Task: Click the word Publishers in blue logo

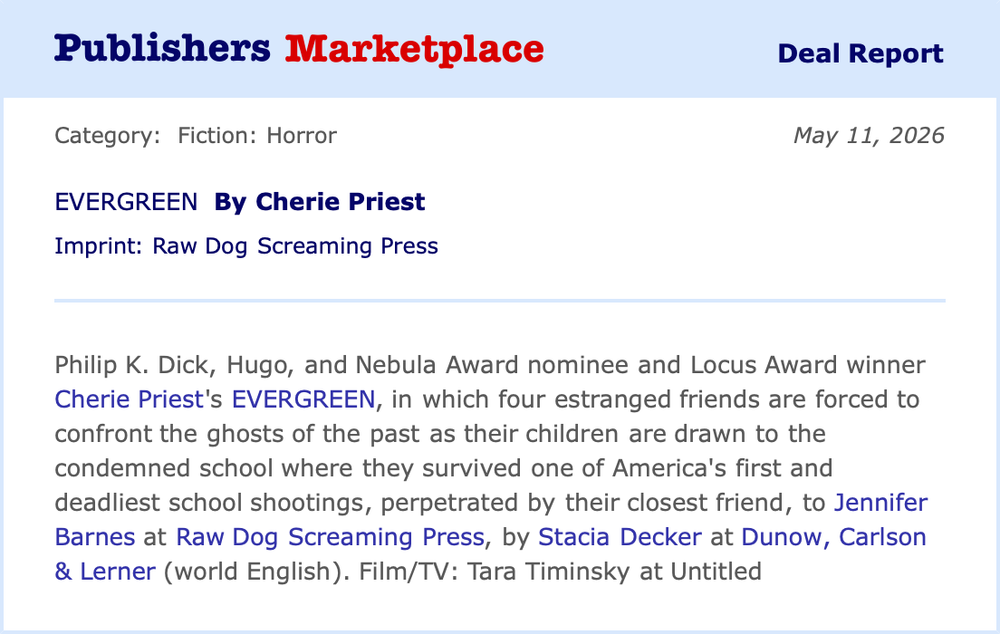Action: [163, 48]
